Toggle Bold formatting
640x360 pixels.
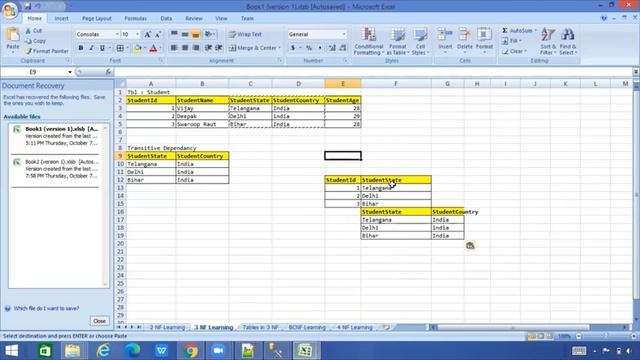click(x=81, y=48)
